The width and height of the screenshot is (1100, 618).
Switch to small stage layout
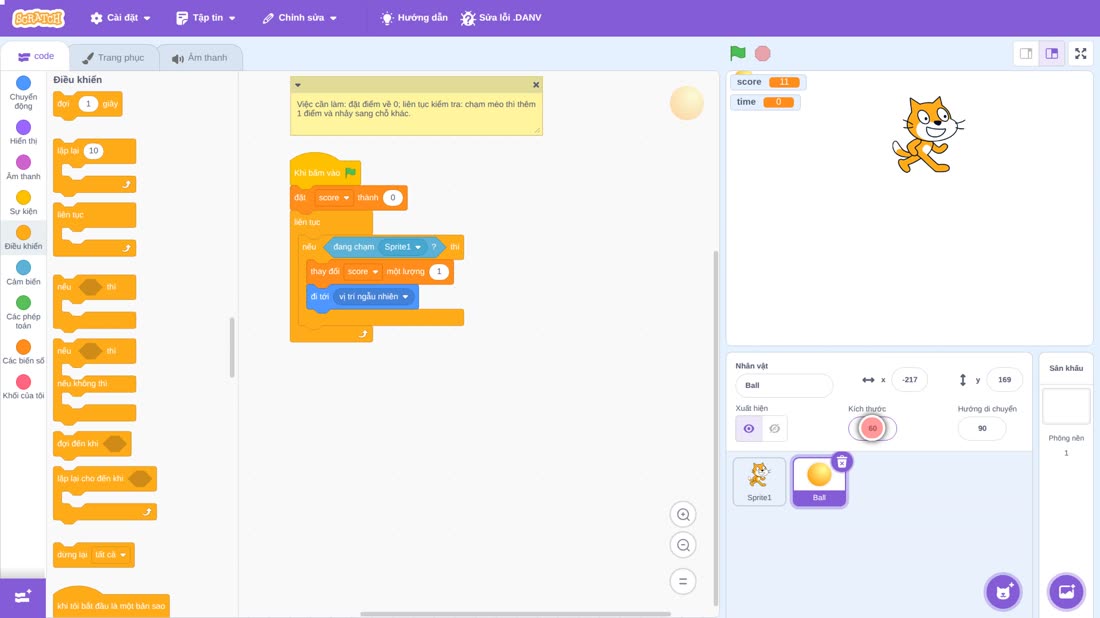1026,53
